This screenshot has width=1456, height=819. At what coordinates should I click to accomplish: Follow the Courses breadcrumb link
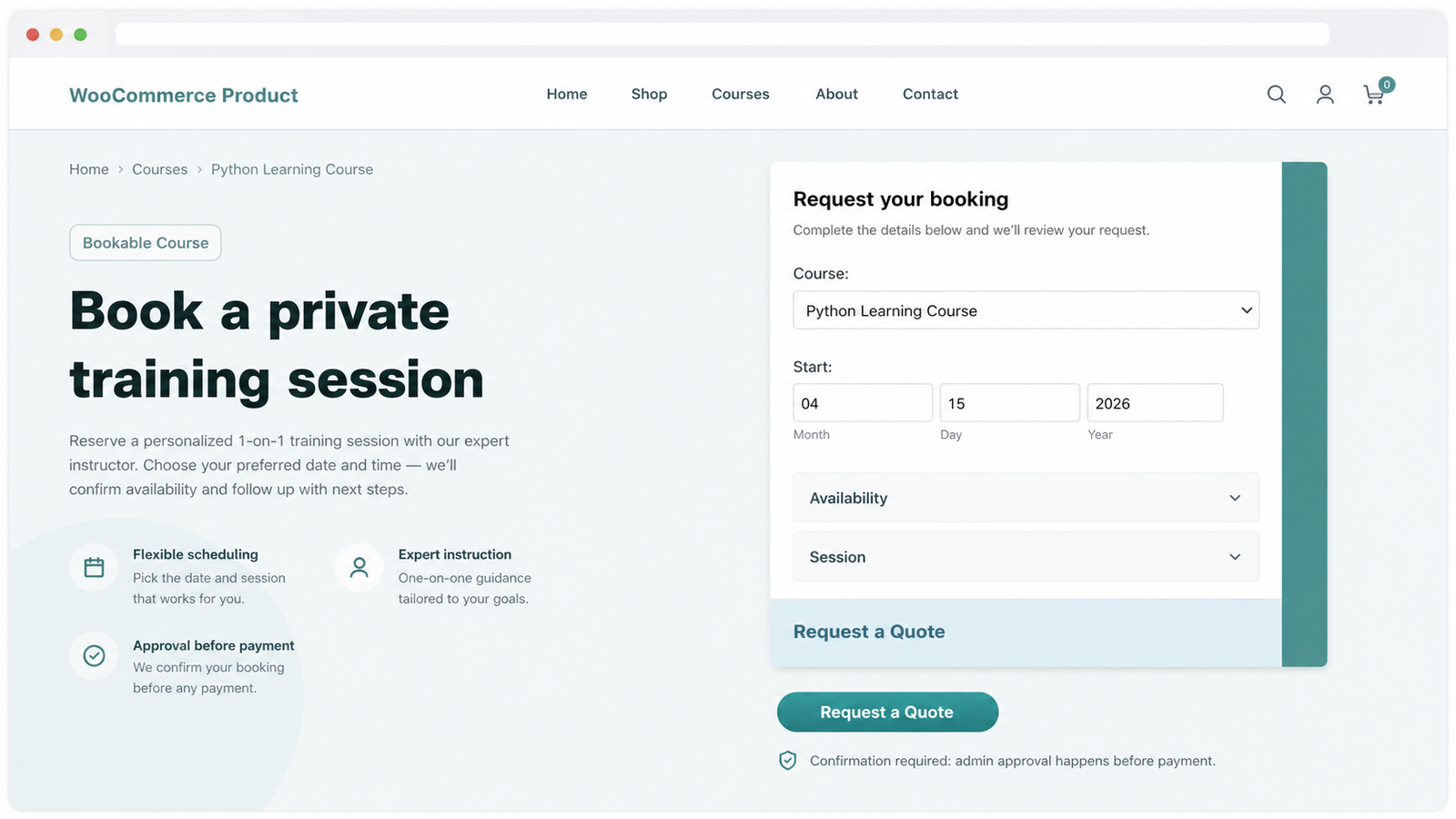(x=159, y=169)
